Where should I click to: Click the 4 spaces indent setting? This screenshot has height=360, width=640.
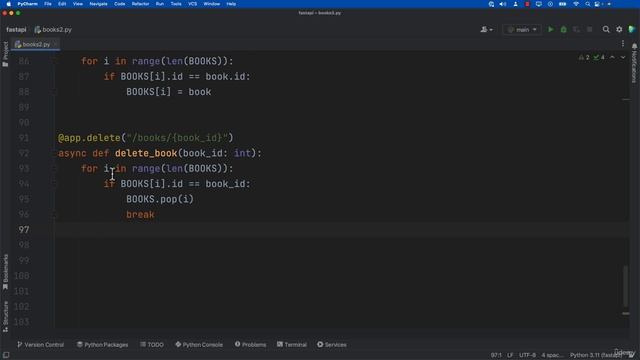(552, 355)
